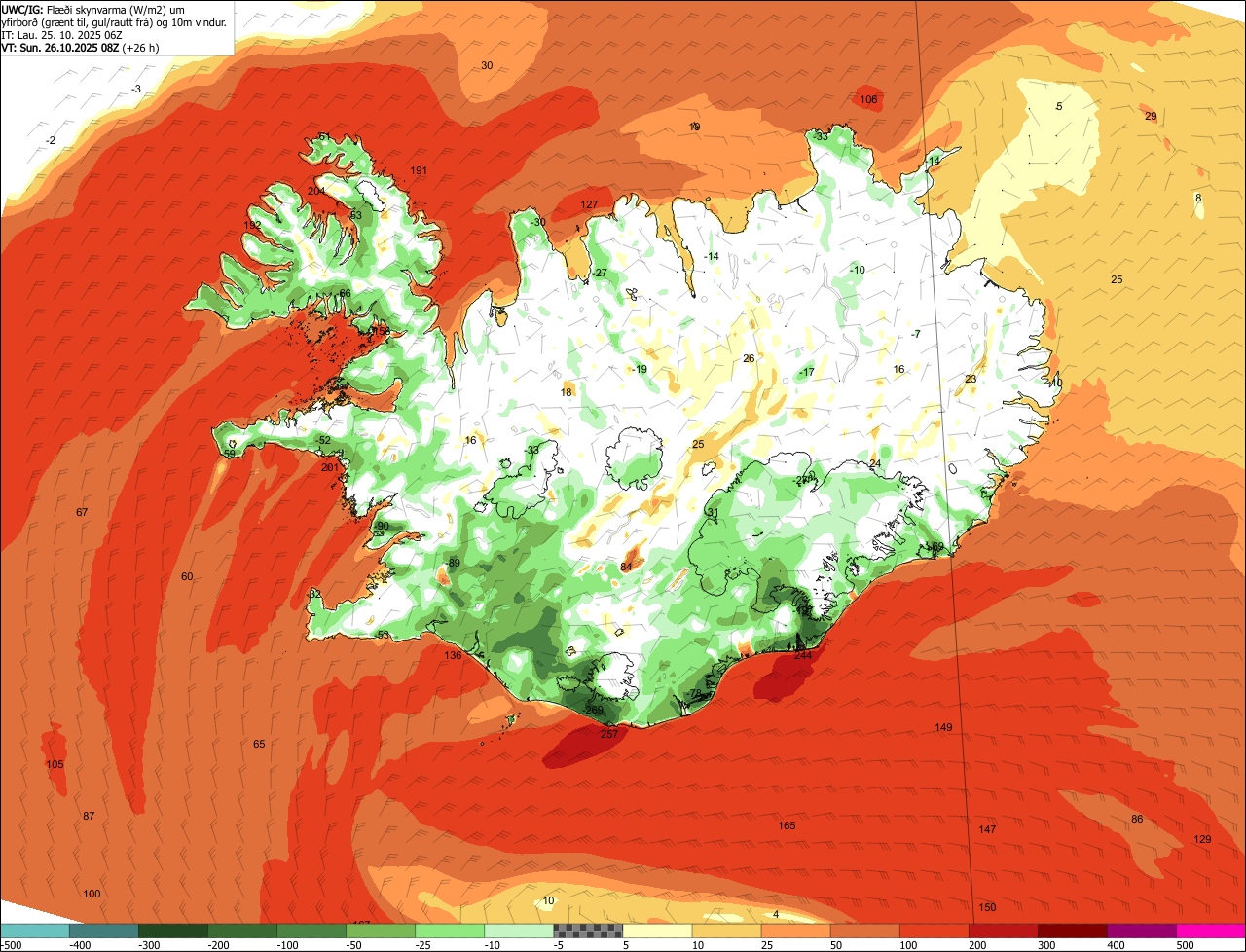1246x952 pixels.
Task: Click the map value 269 on south coast
Action: (x=595, y=710)
